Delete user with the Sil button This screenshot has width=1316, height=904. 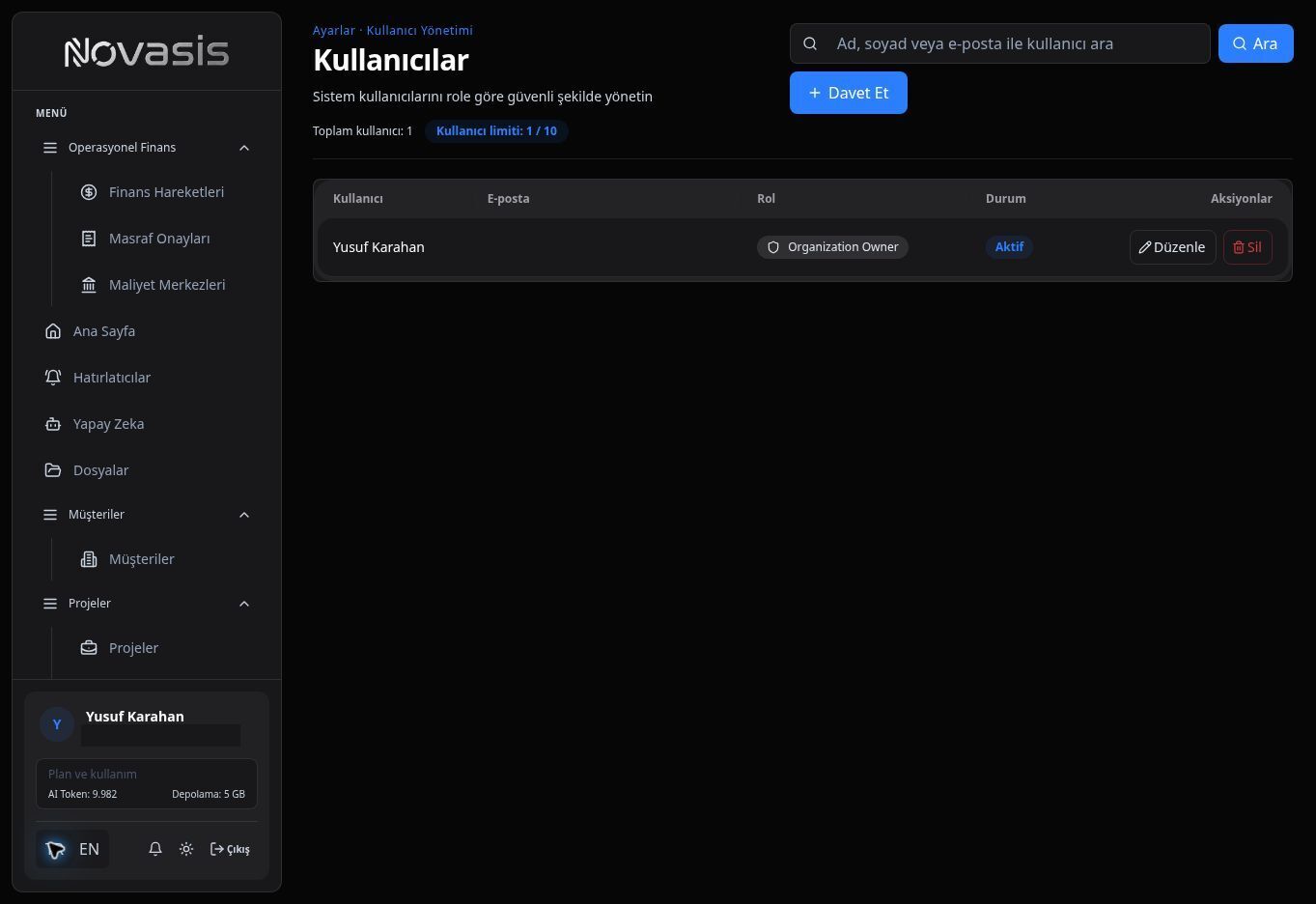[1247, 247]
